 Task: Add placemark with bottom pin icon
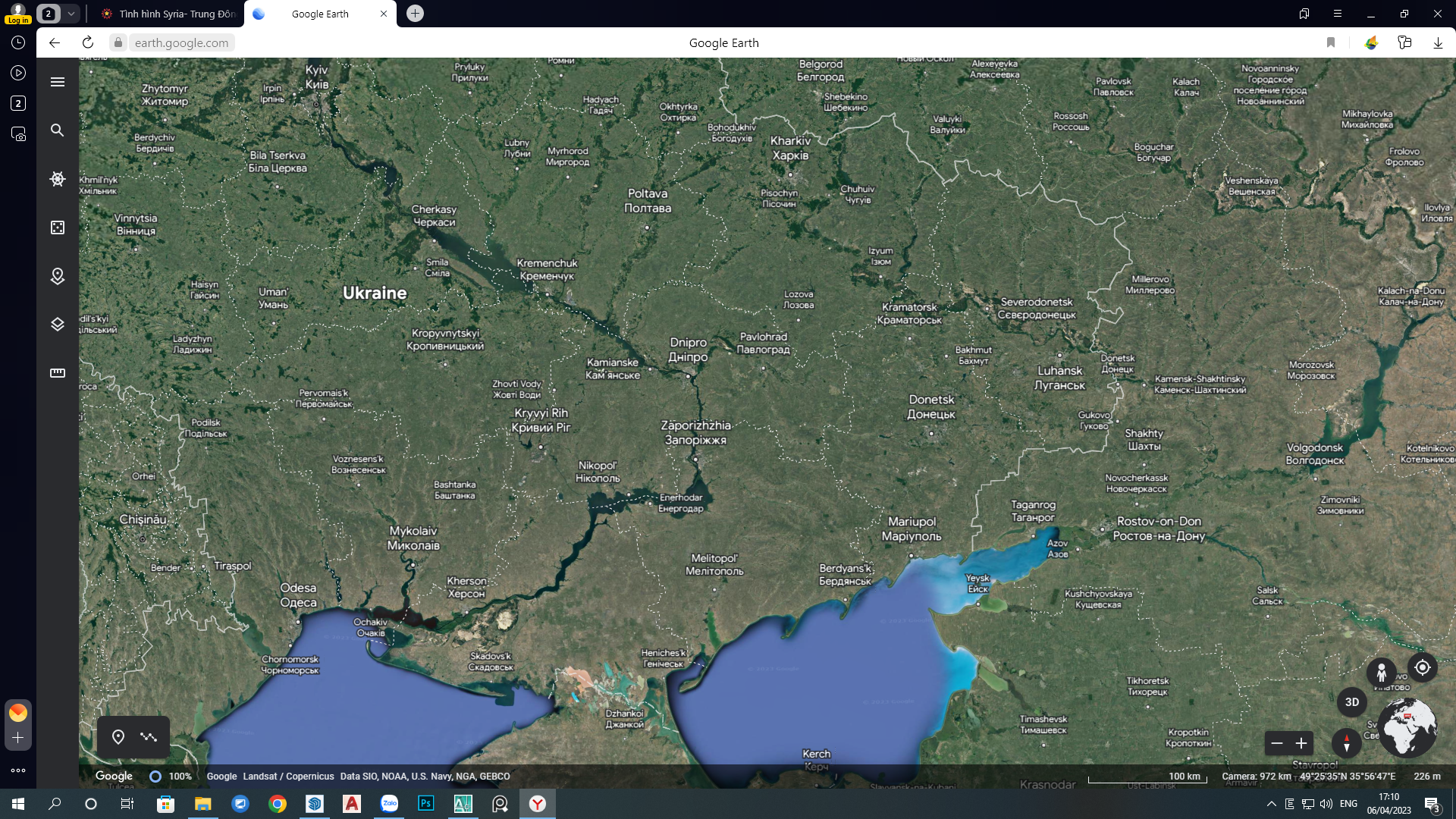point(118,737)
